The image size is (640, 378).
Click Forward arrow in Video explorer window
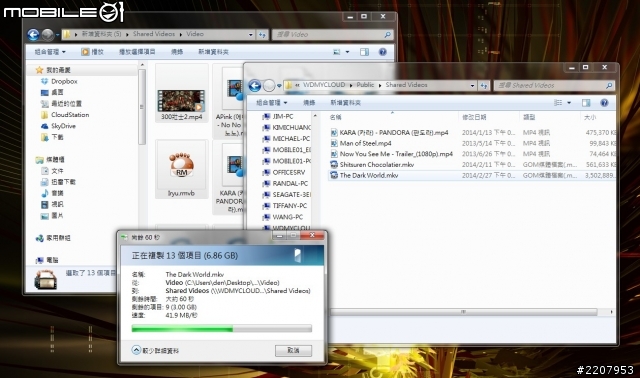pyautogui.click(x=48, y=35)
